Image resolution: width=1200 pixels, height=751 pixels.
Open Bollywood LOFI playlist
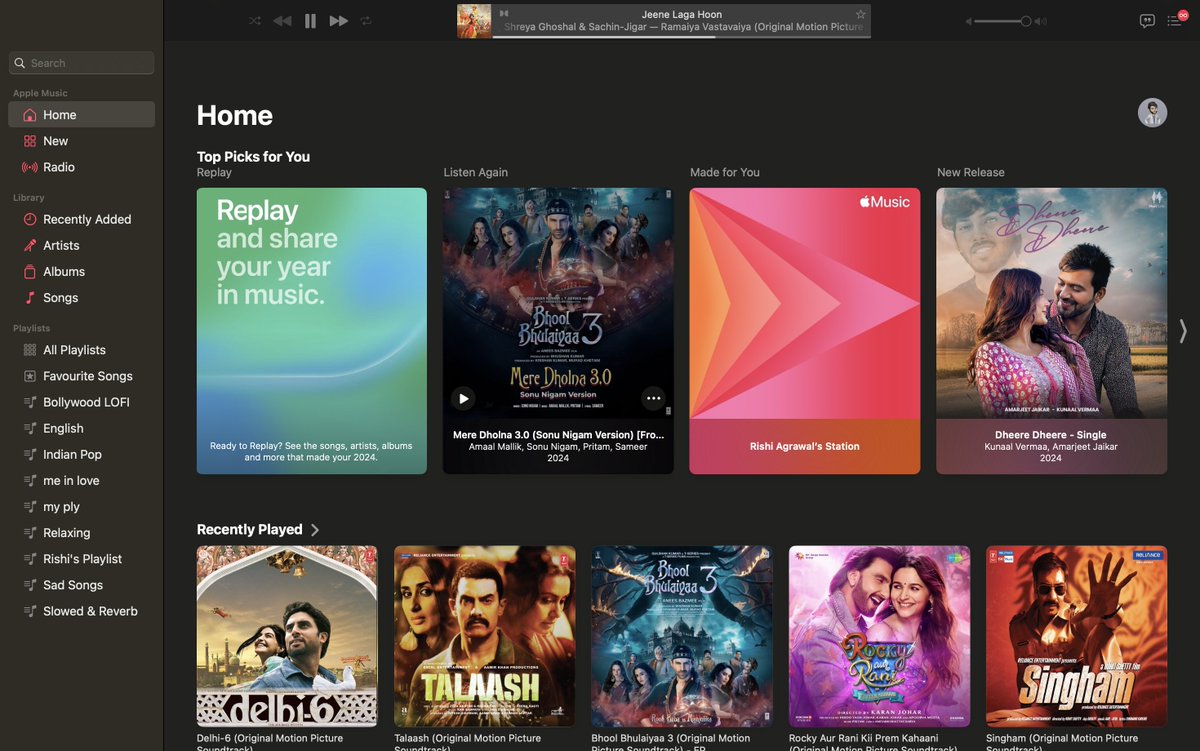click(x=82, y=402)
